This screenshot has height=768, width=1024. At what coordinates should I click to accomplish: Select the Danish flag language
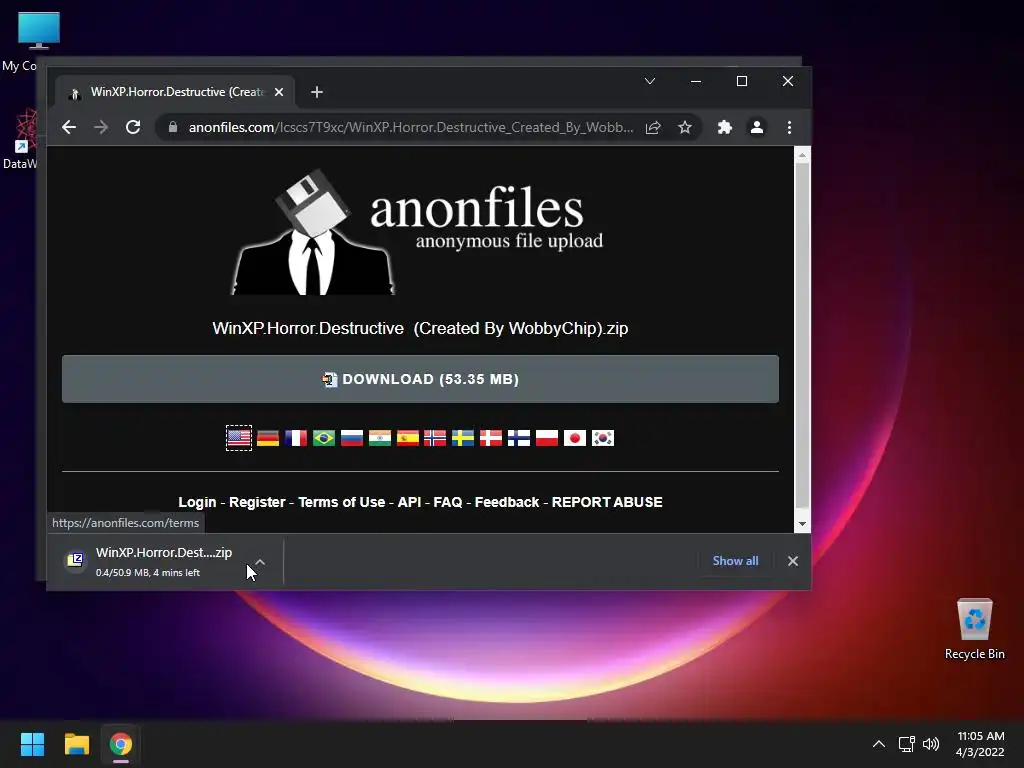tap(491, 438)
